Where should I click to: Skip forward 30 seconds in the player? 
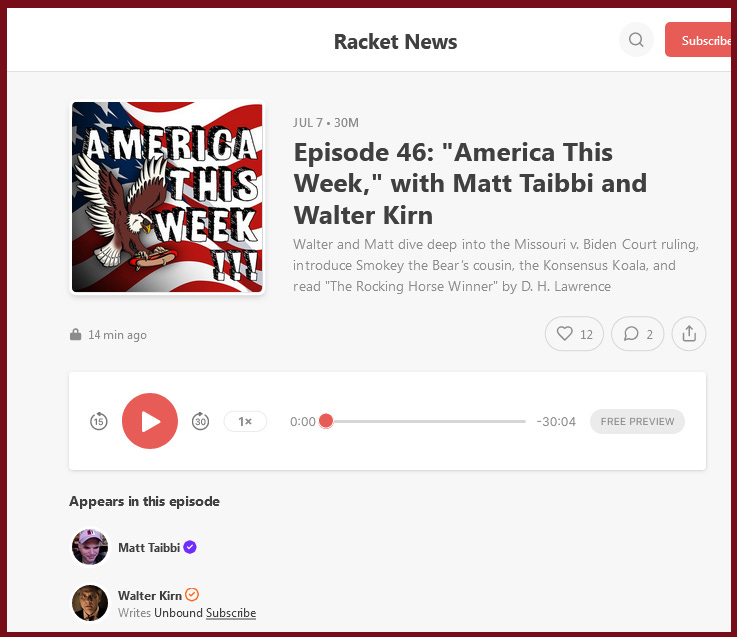tap(200, 421)
